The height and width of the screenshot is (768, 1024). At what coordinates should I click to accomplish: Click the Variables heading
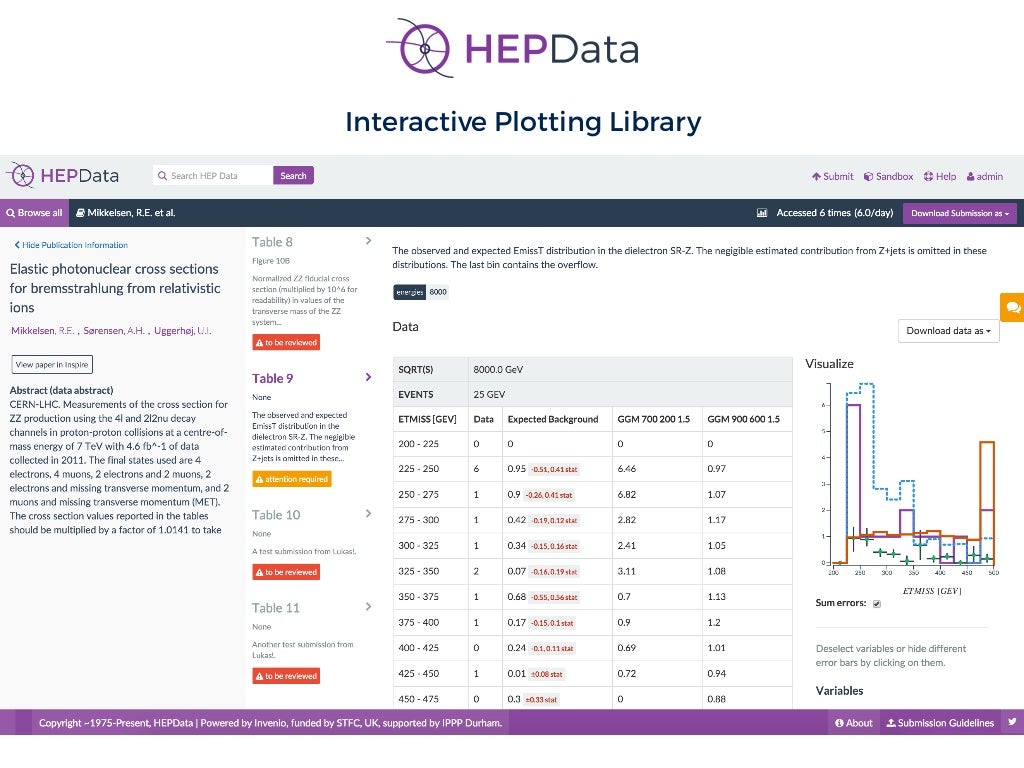click(x=839, y=691)
